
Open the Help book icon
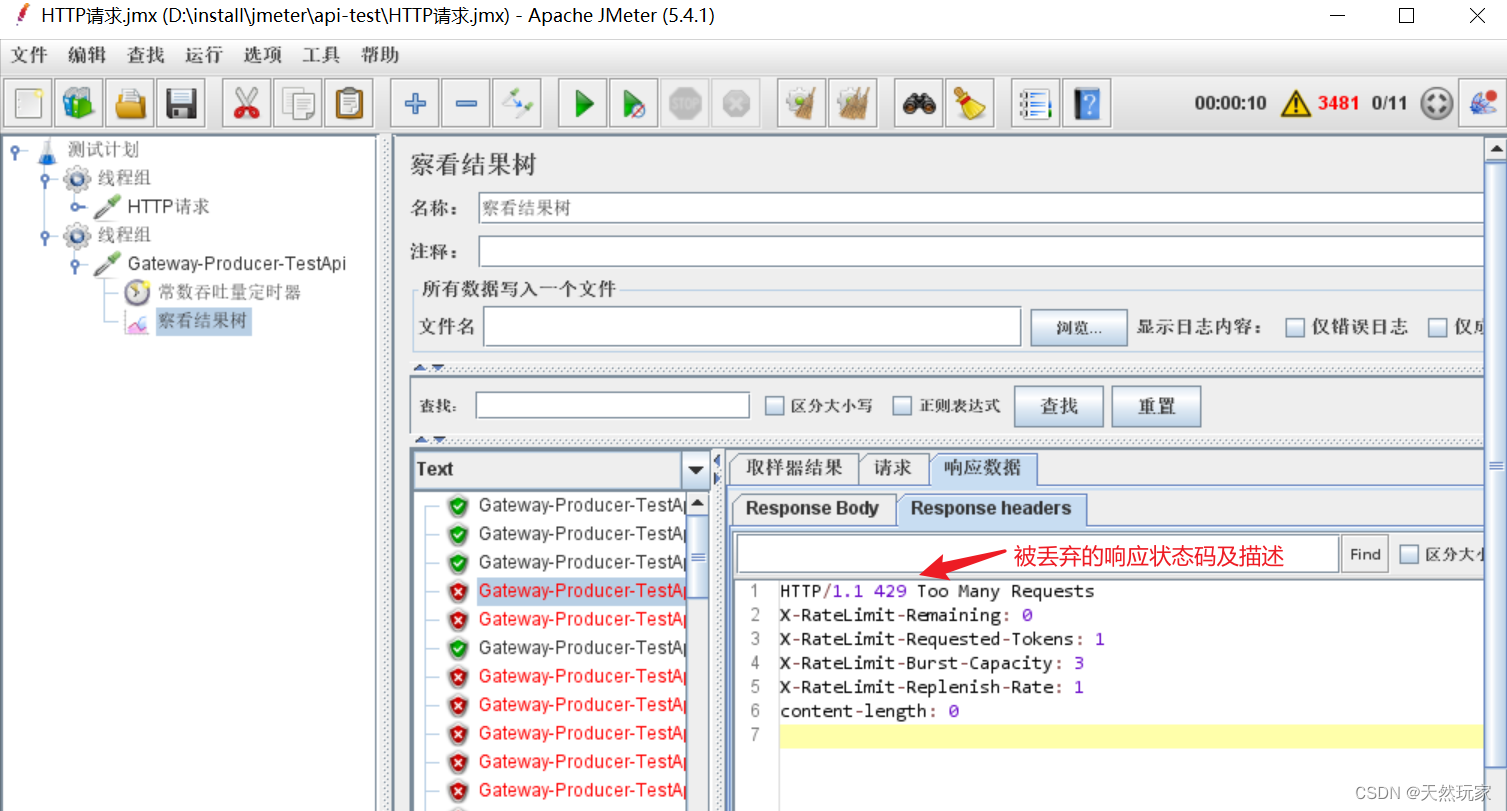pos(1087,103)
